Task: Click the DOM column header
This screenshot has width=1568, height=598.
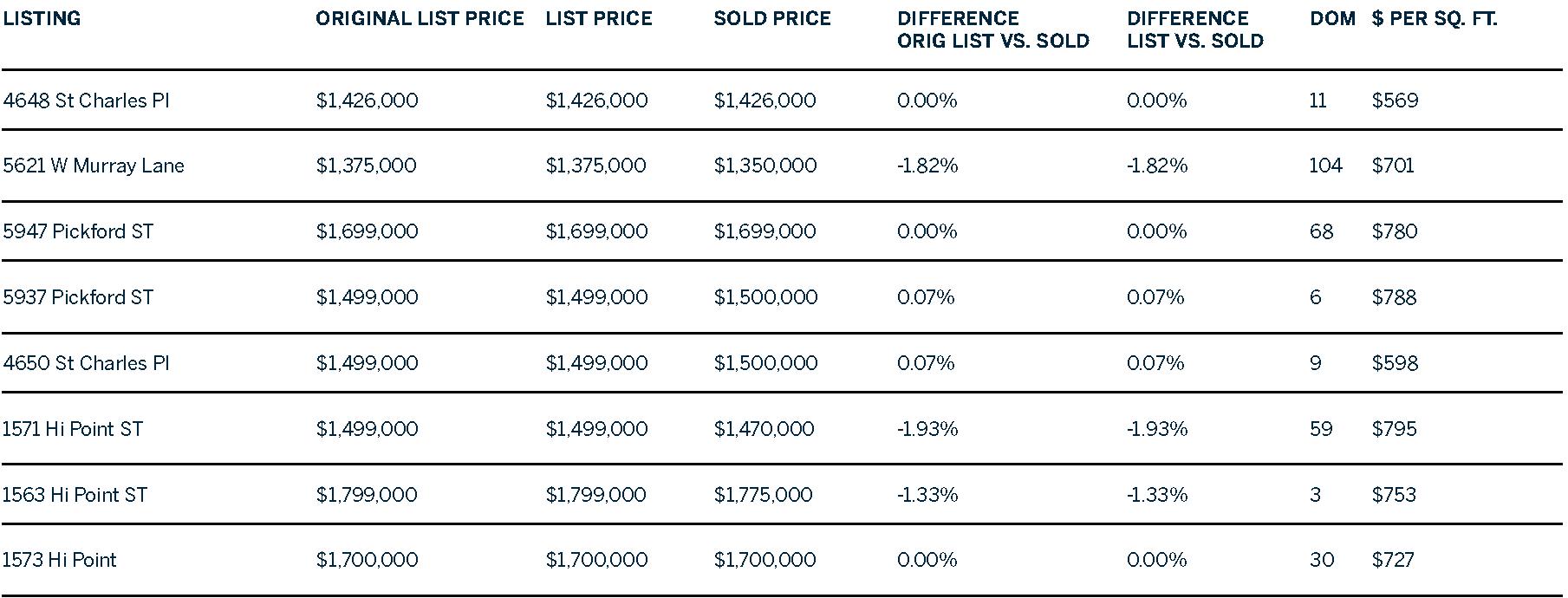Action: point(1332,18)
